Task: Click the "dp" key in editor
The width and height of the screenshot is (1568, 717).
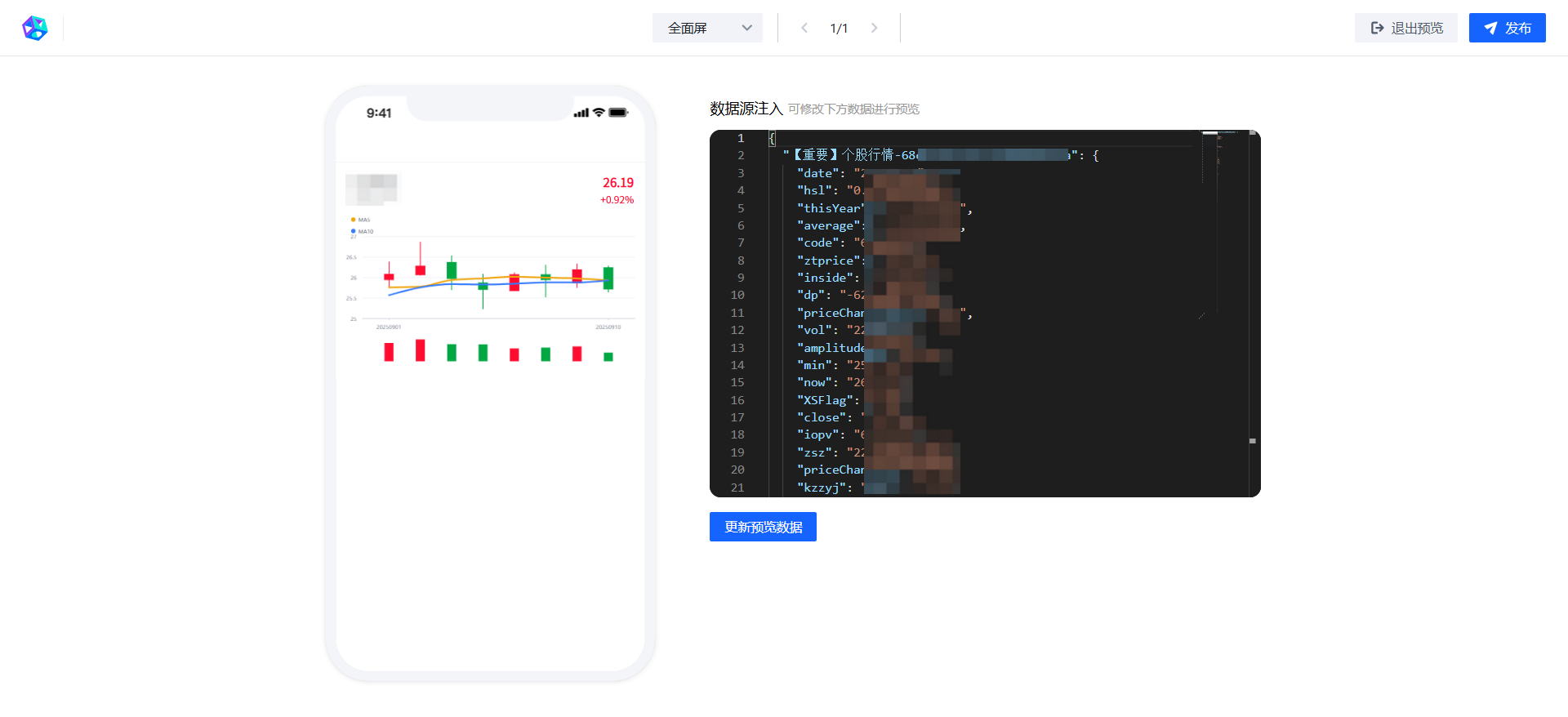Action: [811, 295]
